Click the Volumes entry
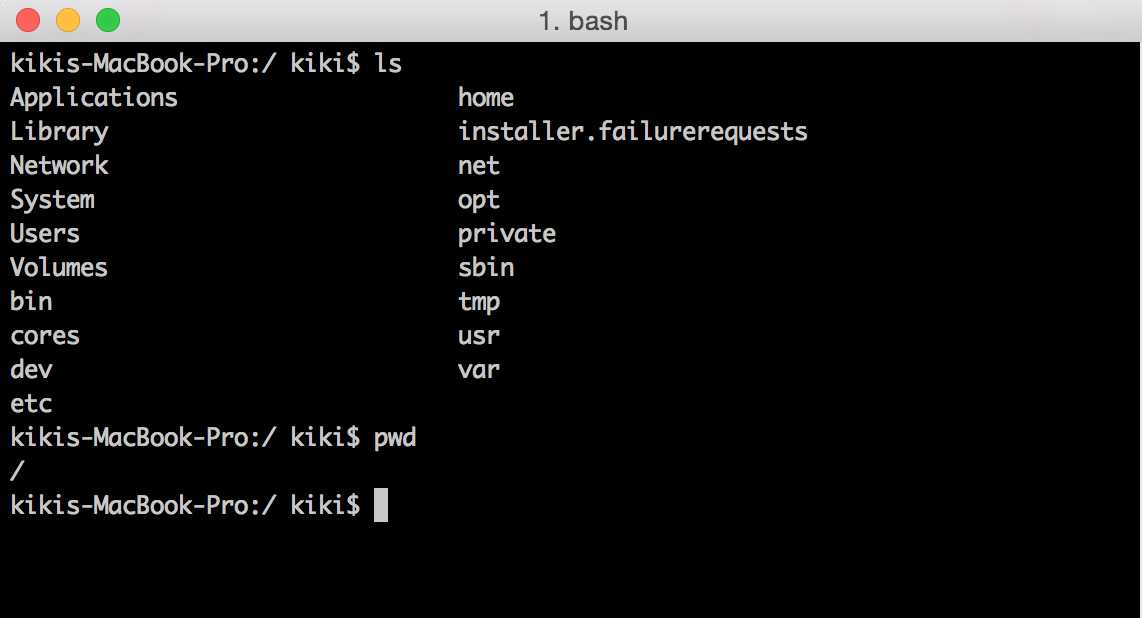Viewport: 1142px width, 618px height. [x=59, y=268]
